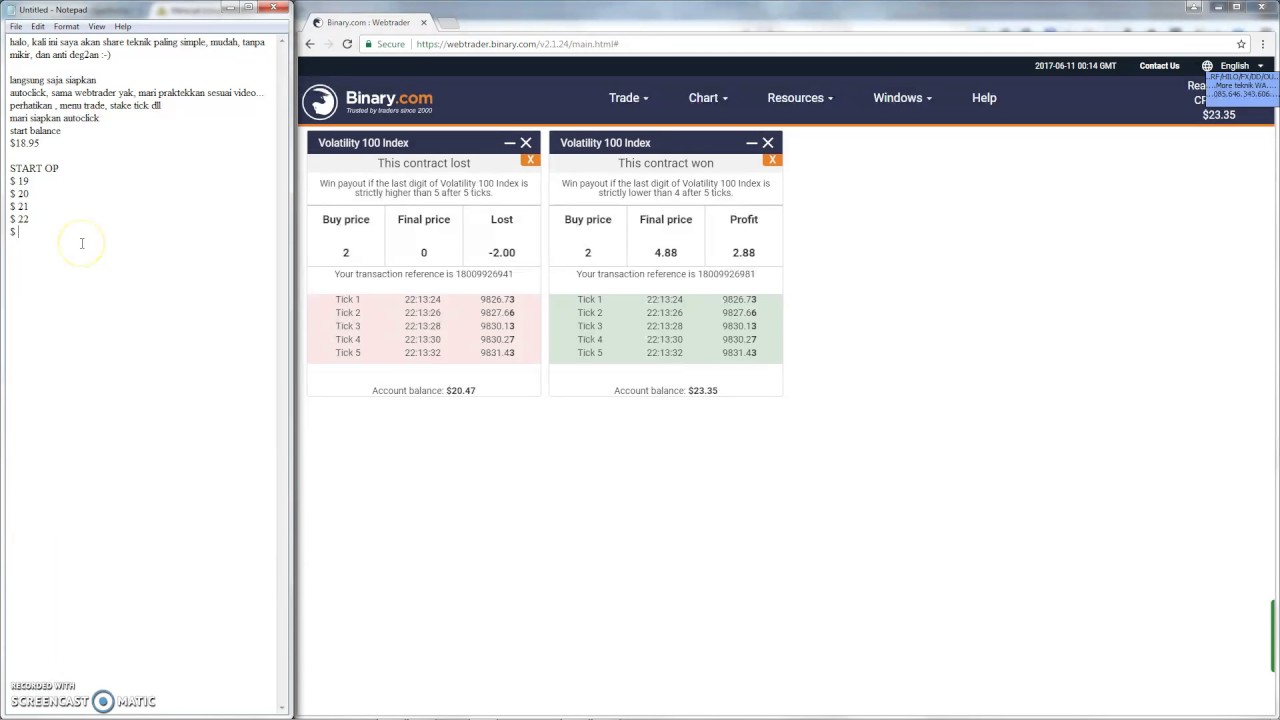Open the Trade dropdown menu
This screenshot has width=1280, height=720.
click(x=628, y=98)
